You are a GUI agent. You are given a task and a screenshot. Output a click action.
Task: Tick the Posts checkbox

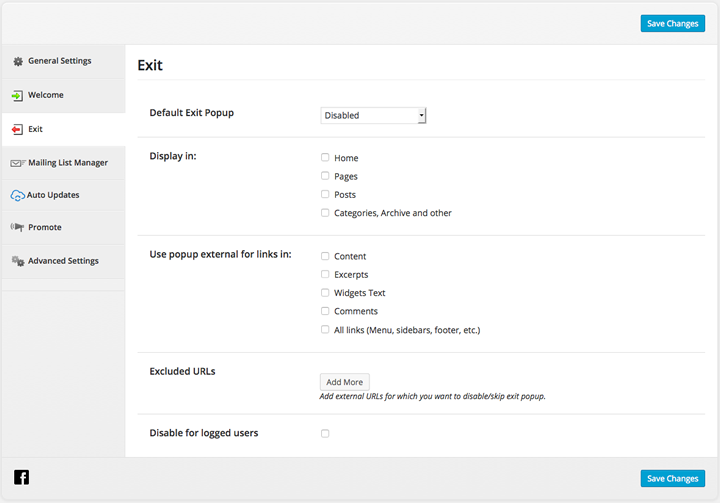[325, 194]
